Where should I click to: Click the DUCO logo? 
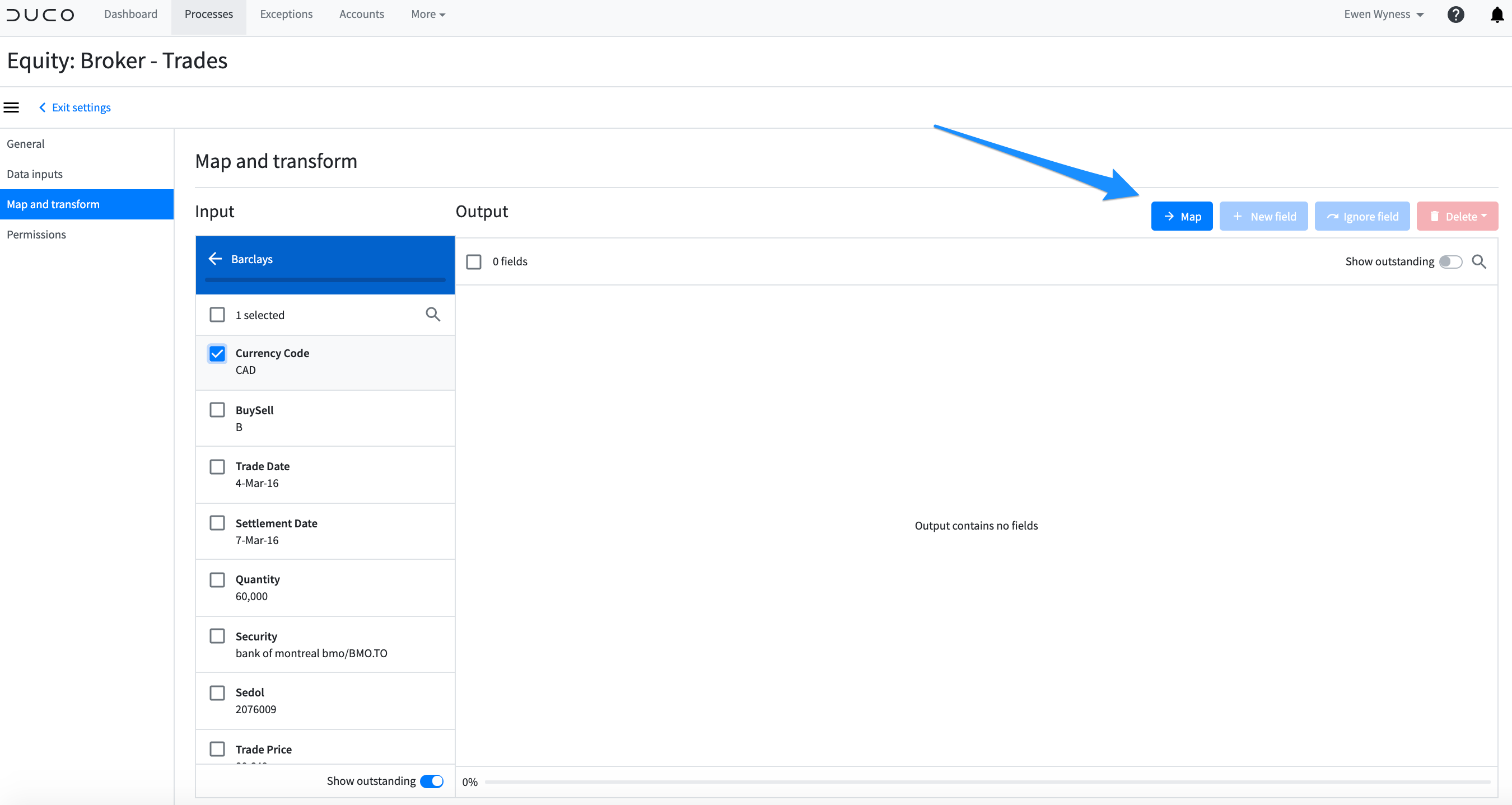pyautogui.click(x=39, y=15)
